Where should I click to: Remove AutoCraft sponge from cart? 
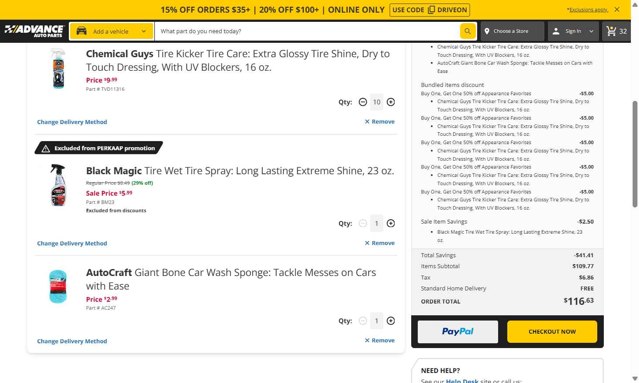point(379,340)
